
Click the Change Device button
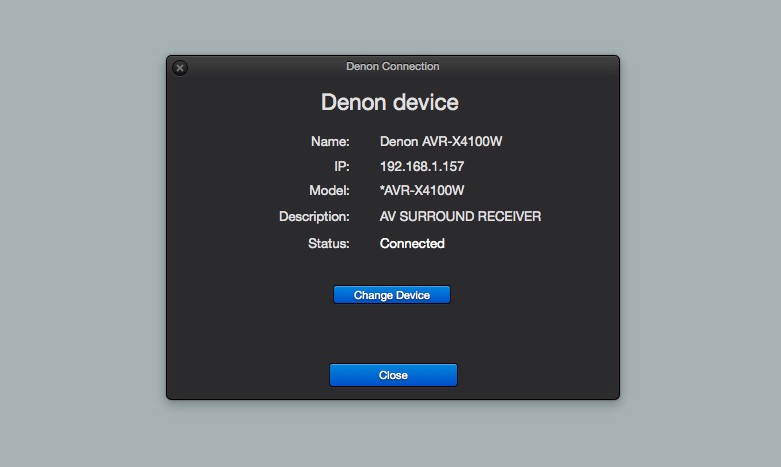[x=392, y=295]
